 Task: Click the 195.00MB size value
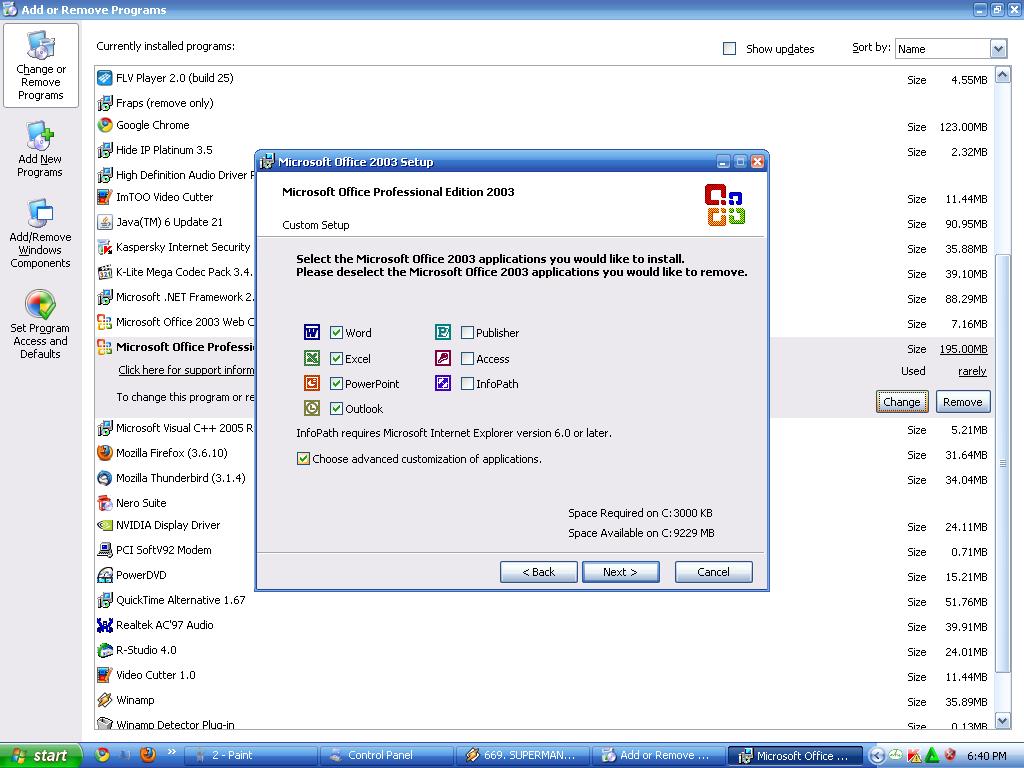click(963, 349)
